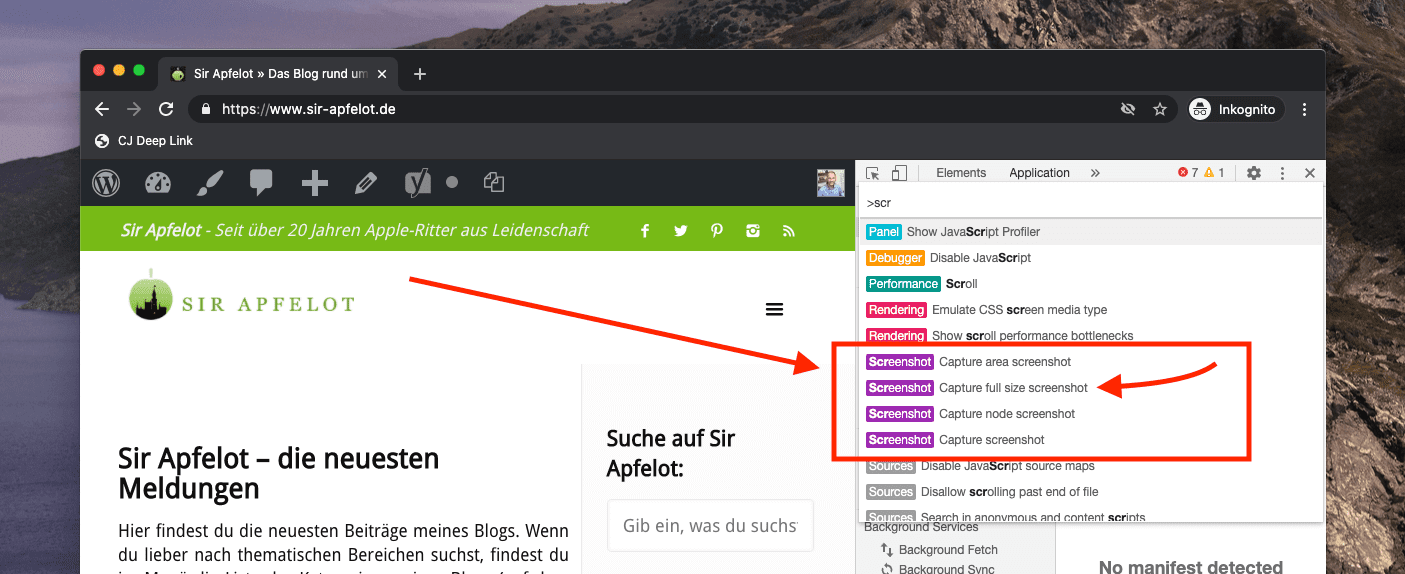This screenshot has height=574, width=1405.
Task: Open the comments speech bubble icon
Action: [261, 183]
